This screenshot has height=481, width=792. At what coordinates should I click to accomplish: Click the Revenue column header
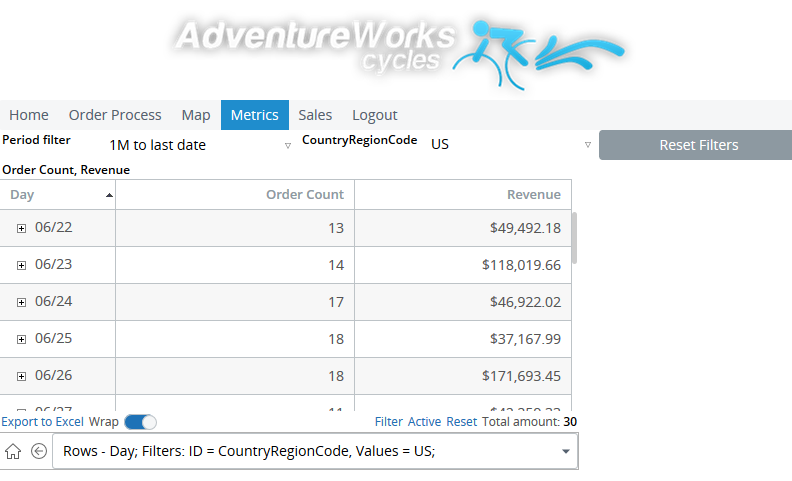coord(533,195)
